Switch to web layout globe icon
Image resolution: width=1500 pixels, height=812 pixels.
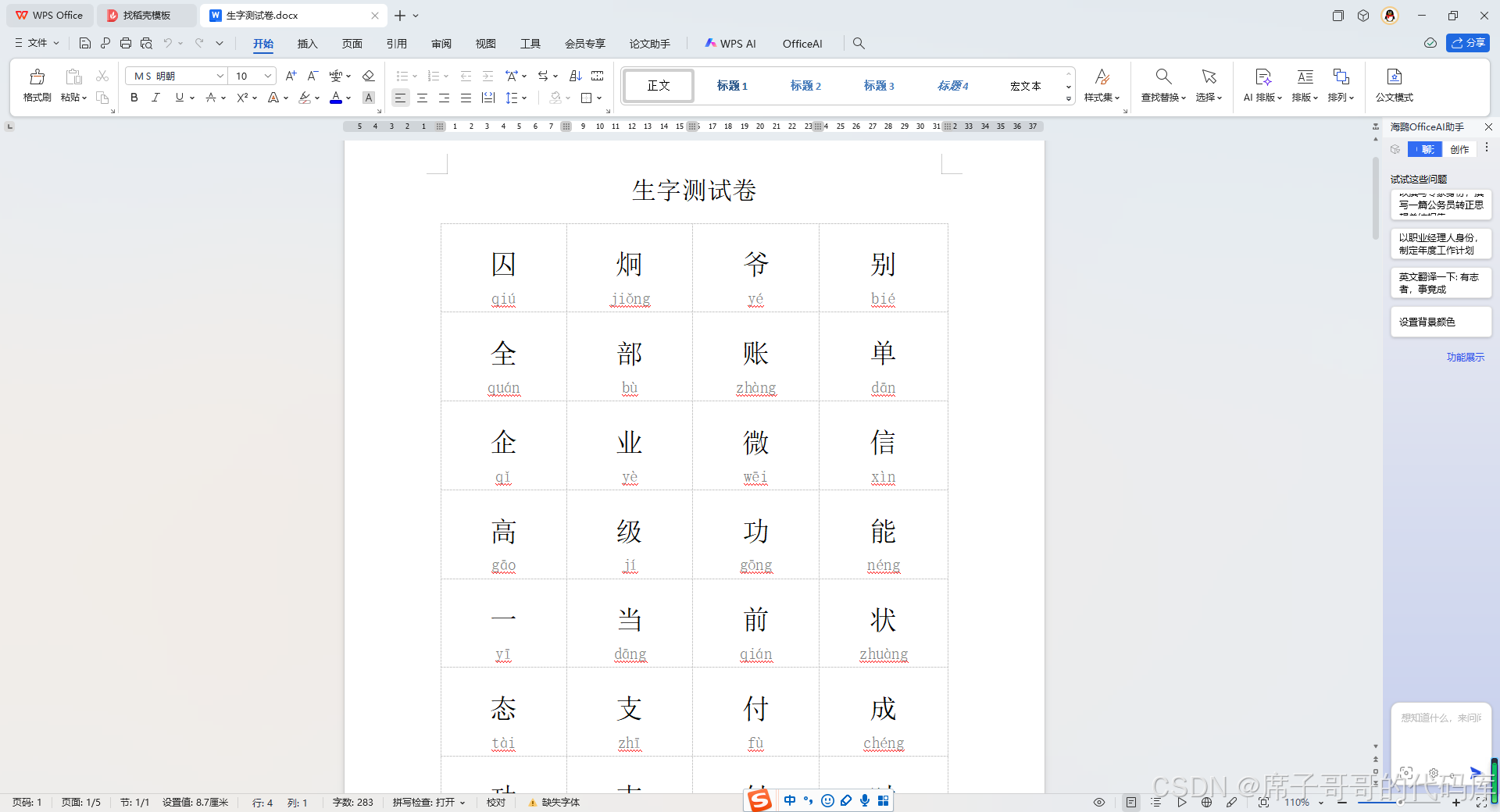(1206, 802)
